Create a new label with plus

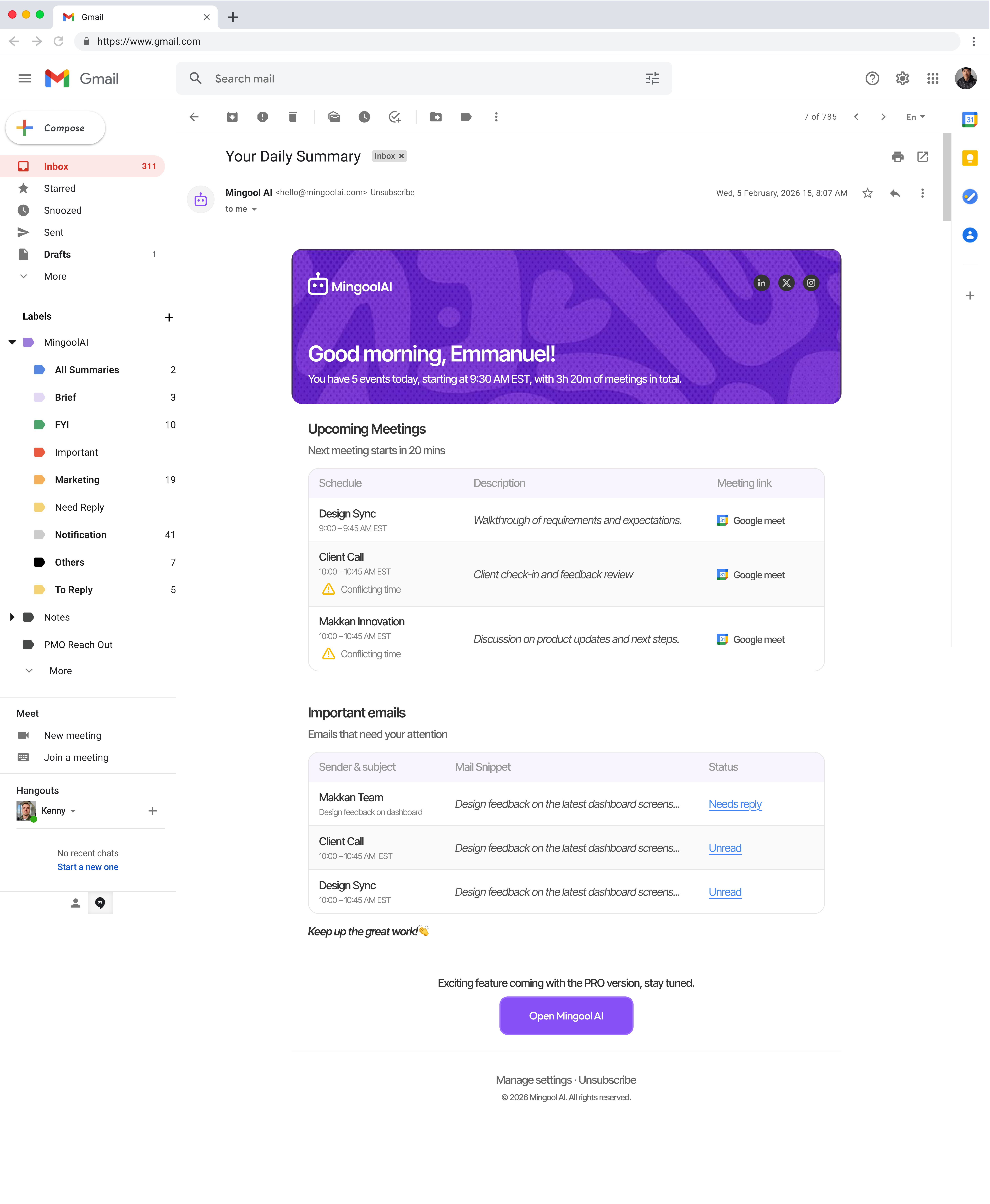coord(169,317)
